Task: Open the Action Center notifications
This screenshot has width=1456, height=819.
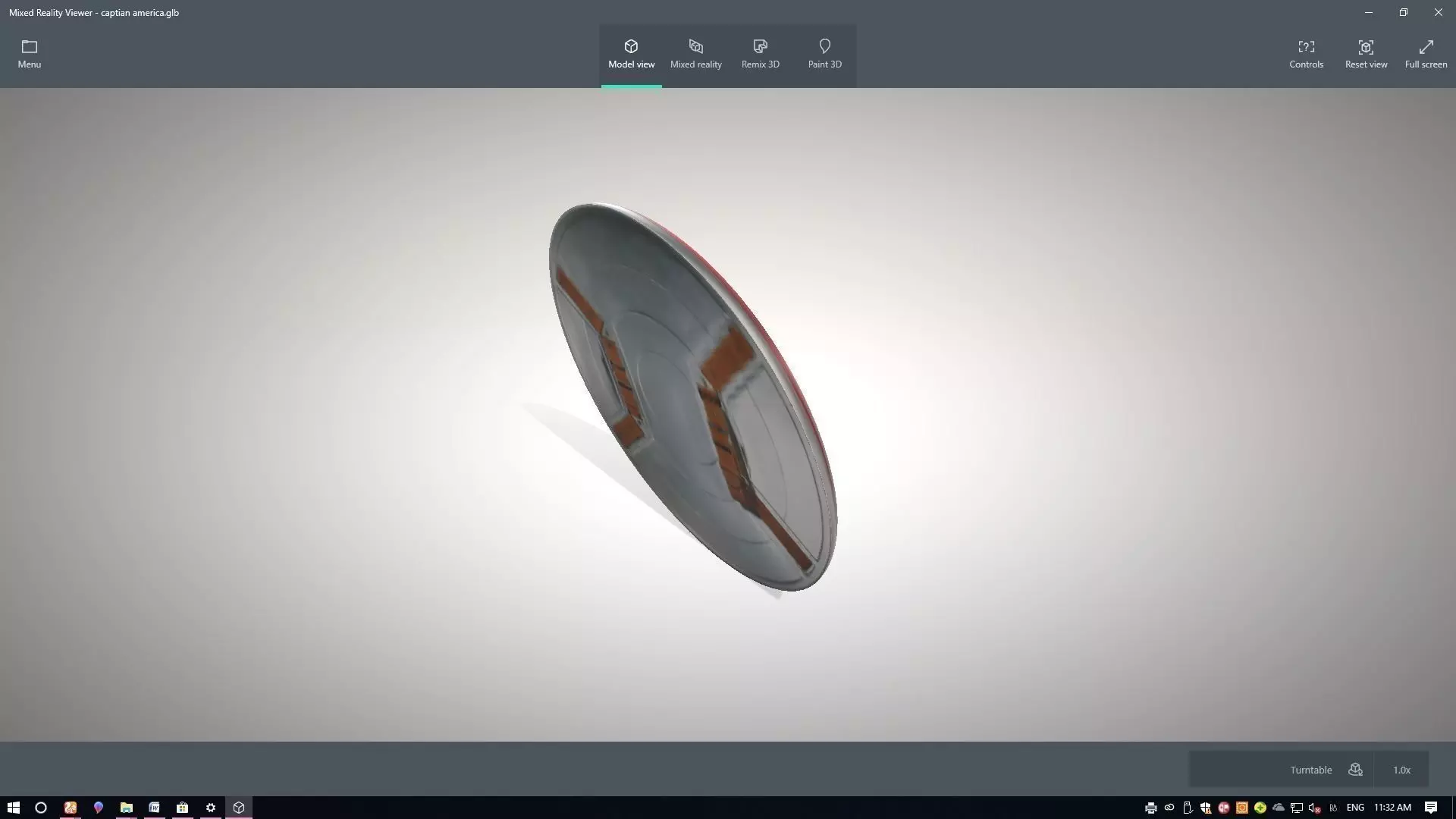Action: [x=1430, y=808]
